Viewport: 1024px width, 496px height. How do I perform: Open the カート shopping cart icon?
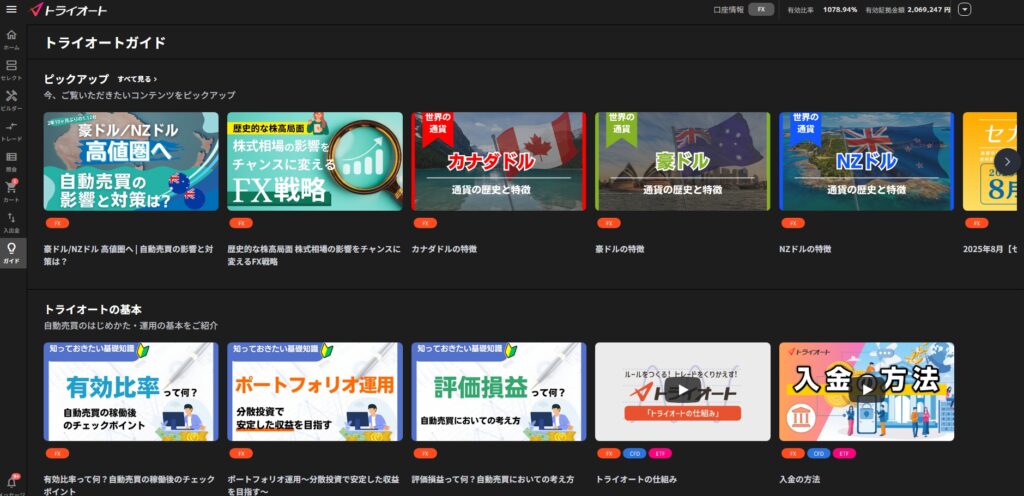(x=11, y=191)
